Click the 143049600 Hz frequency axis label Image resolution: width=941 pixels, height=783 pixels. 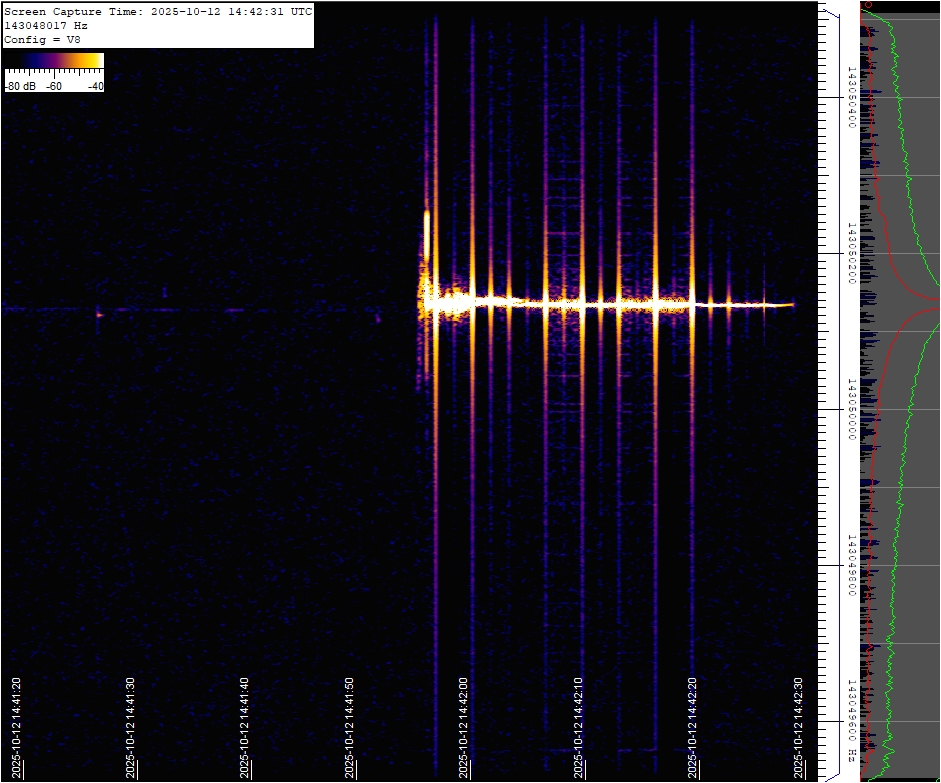[851, 718]
